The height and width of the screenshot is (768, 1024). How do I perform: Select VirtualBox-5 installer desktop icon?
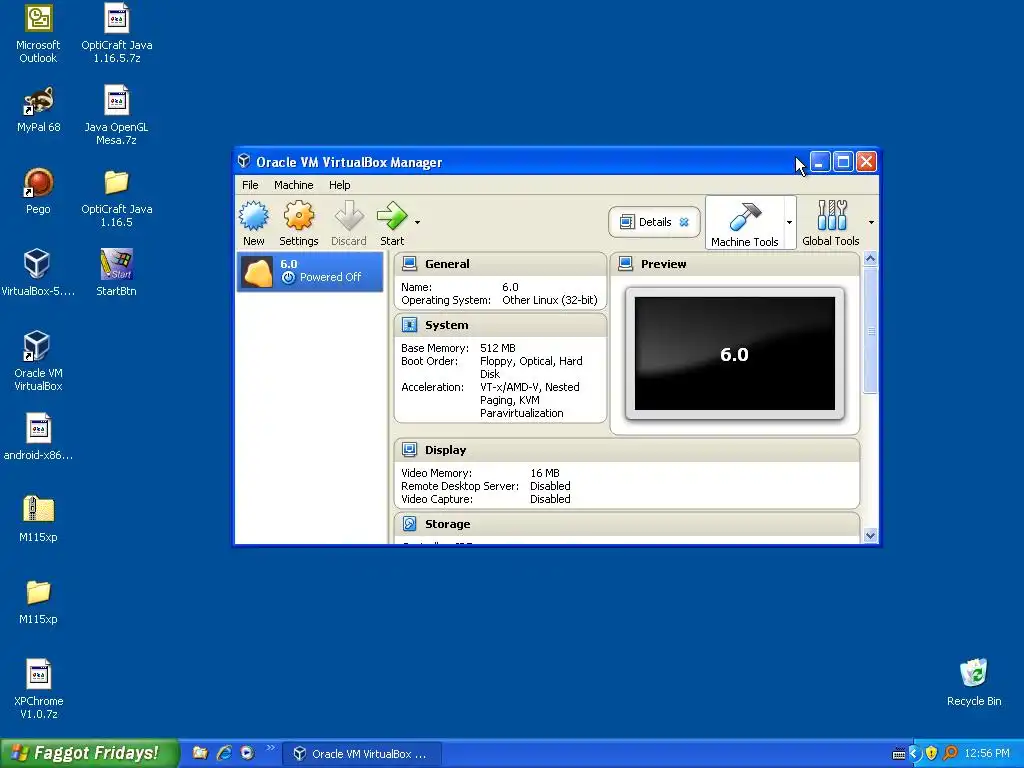click(38, 274)
